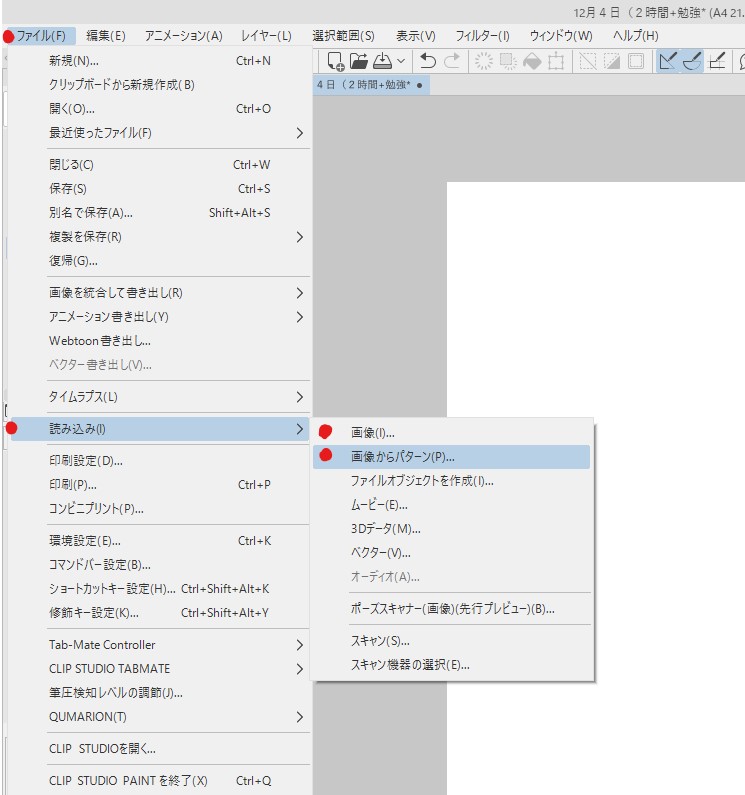This screenshot has width=745, height=795.
Task: Open the ウィンドウ(W) menu
Action: 561,36
